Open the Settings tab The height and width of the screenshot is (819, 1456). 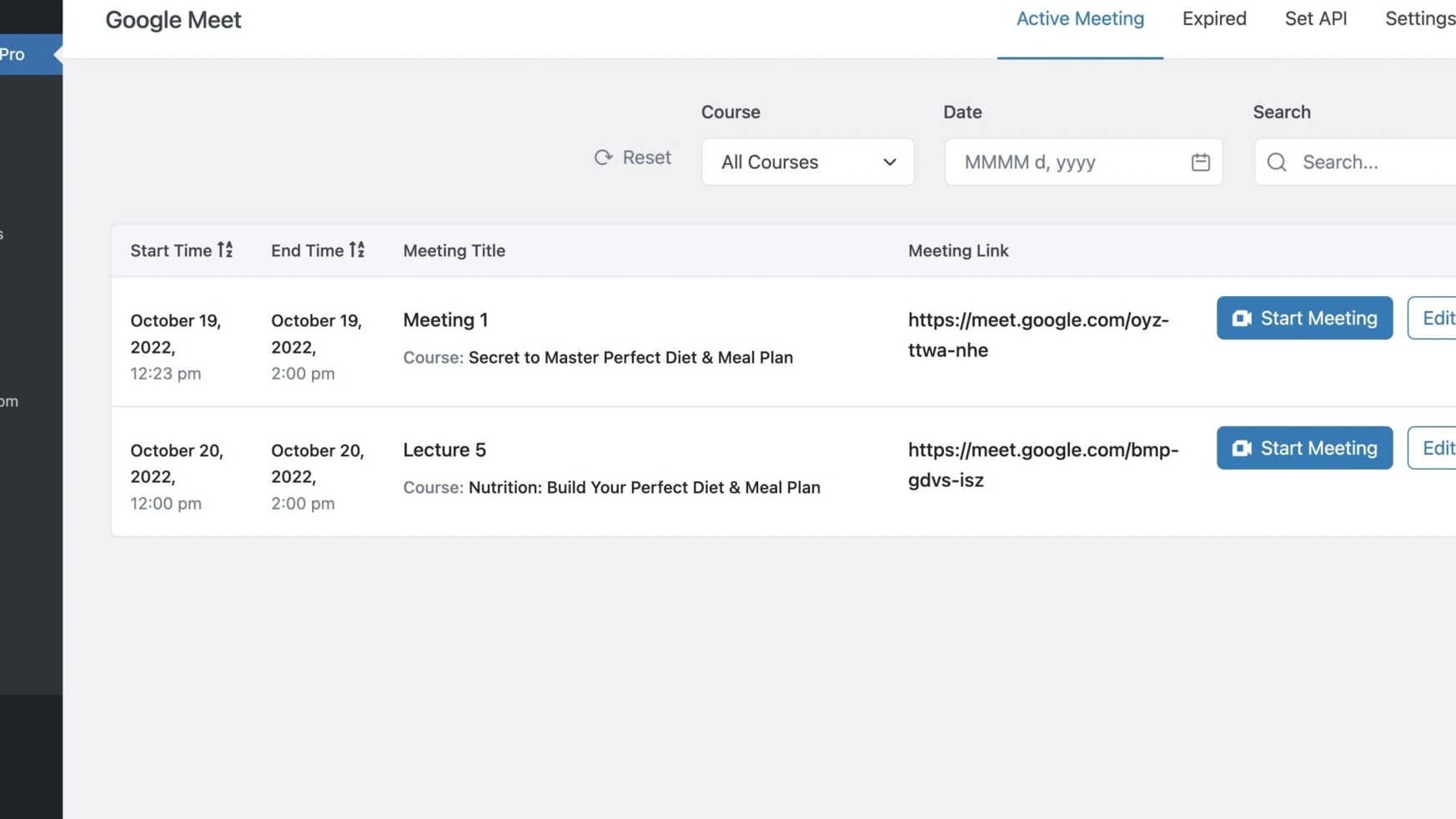[1419, 19]
